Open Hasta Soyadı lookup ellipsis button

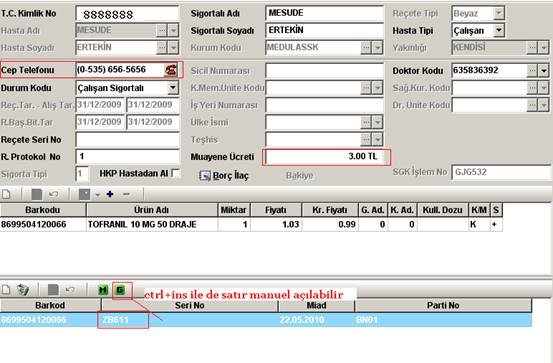tap(162, 48)
